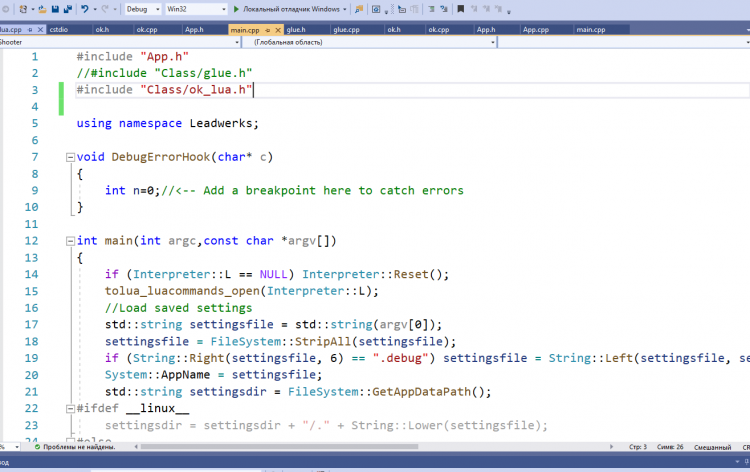Screen dimensions: 750x472
Task: Switch to the first glue.cpp tab
Action: pyautogui.click(x=346, y=30)
